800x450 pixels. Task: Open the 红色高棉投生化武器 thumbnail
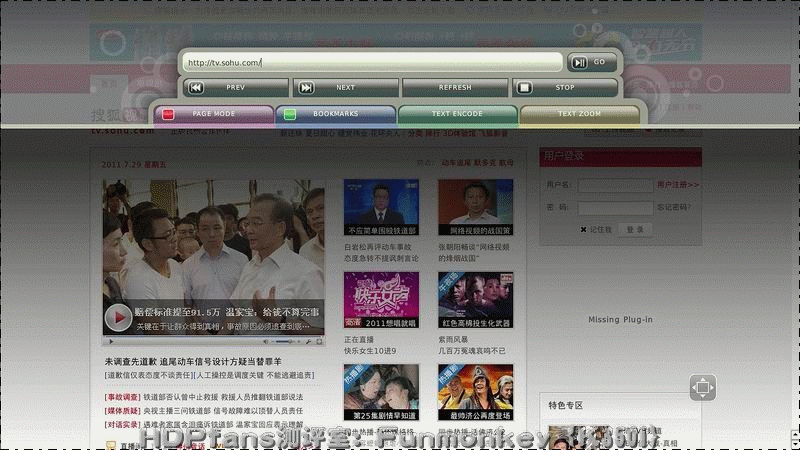[476, 300]
